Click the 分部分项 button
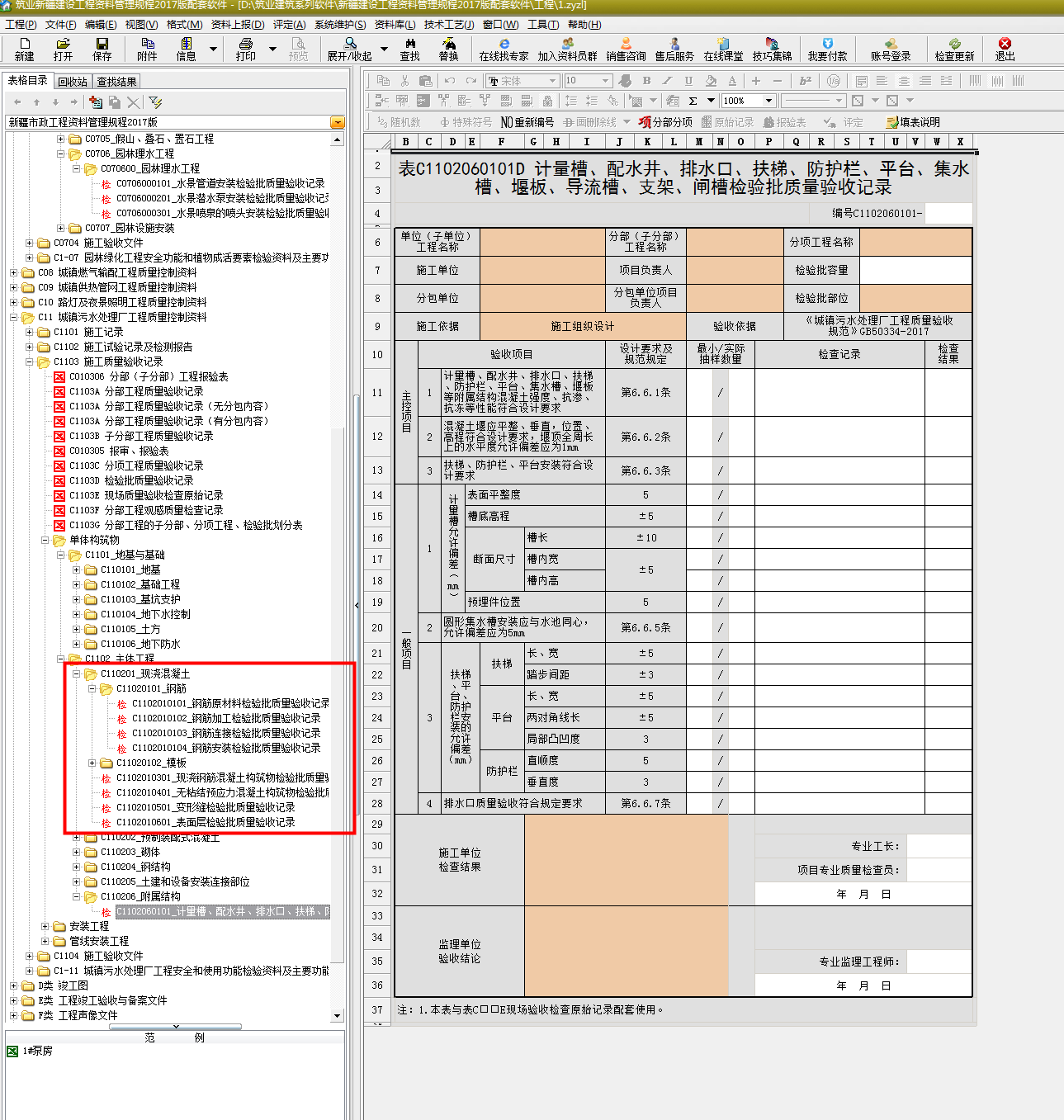Screen dimensions: 1064x1120 pos(665,122)
